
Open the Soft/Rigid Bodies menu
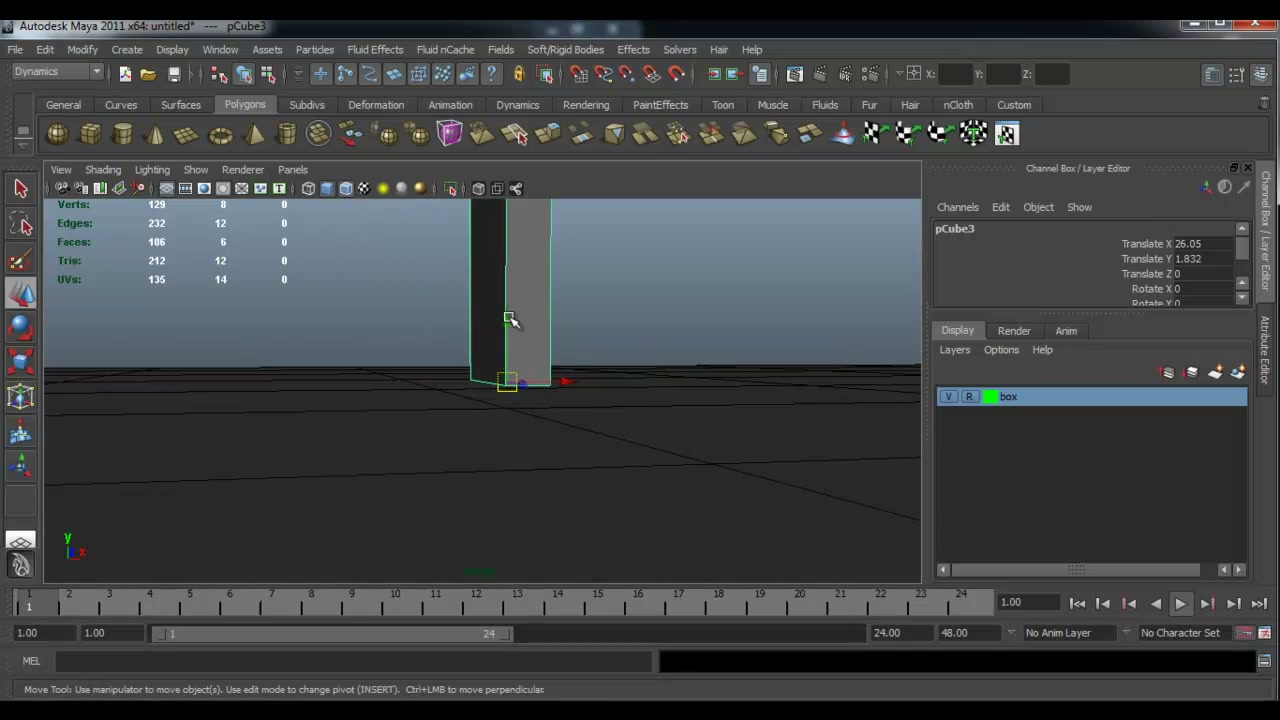pos(565,50)
